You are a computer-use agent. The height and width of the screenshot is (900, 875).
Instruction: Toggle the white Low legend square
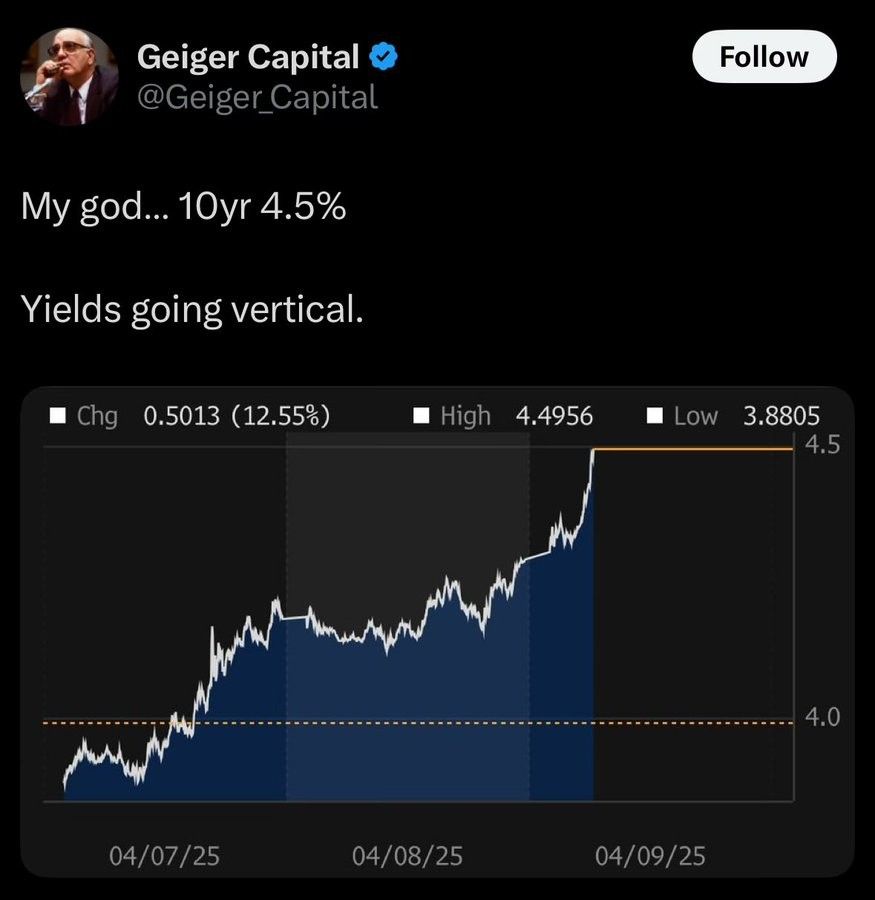tap(655, 416)
